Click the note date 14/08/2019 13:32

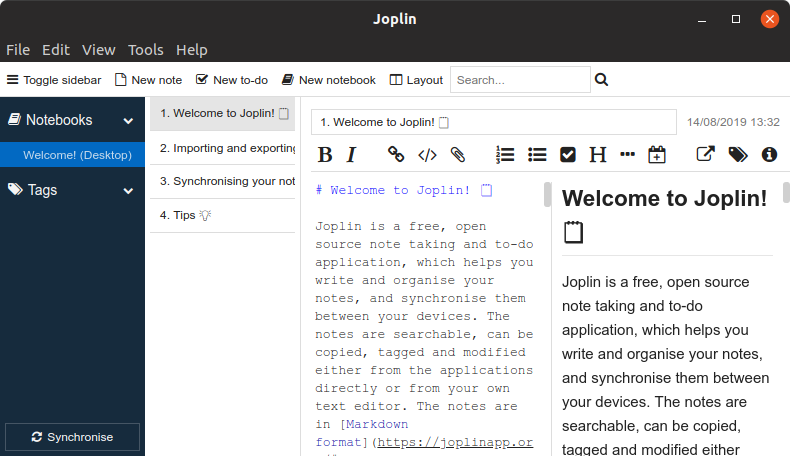click(733, 122)
